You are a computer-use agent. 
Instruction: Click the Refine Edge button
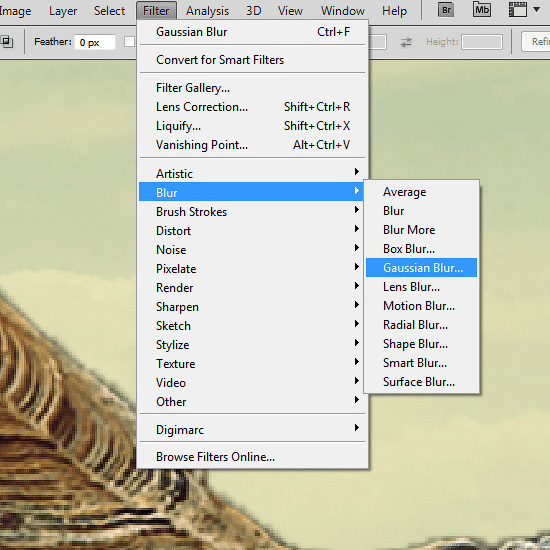coord(536,42)
